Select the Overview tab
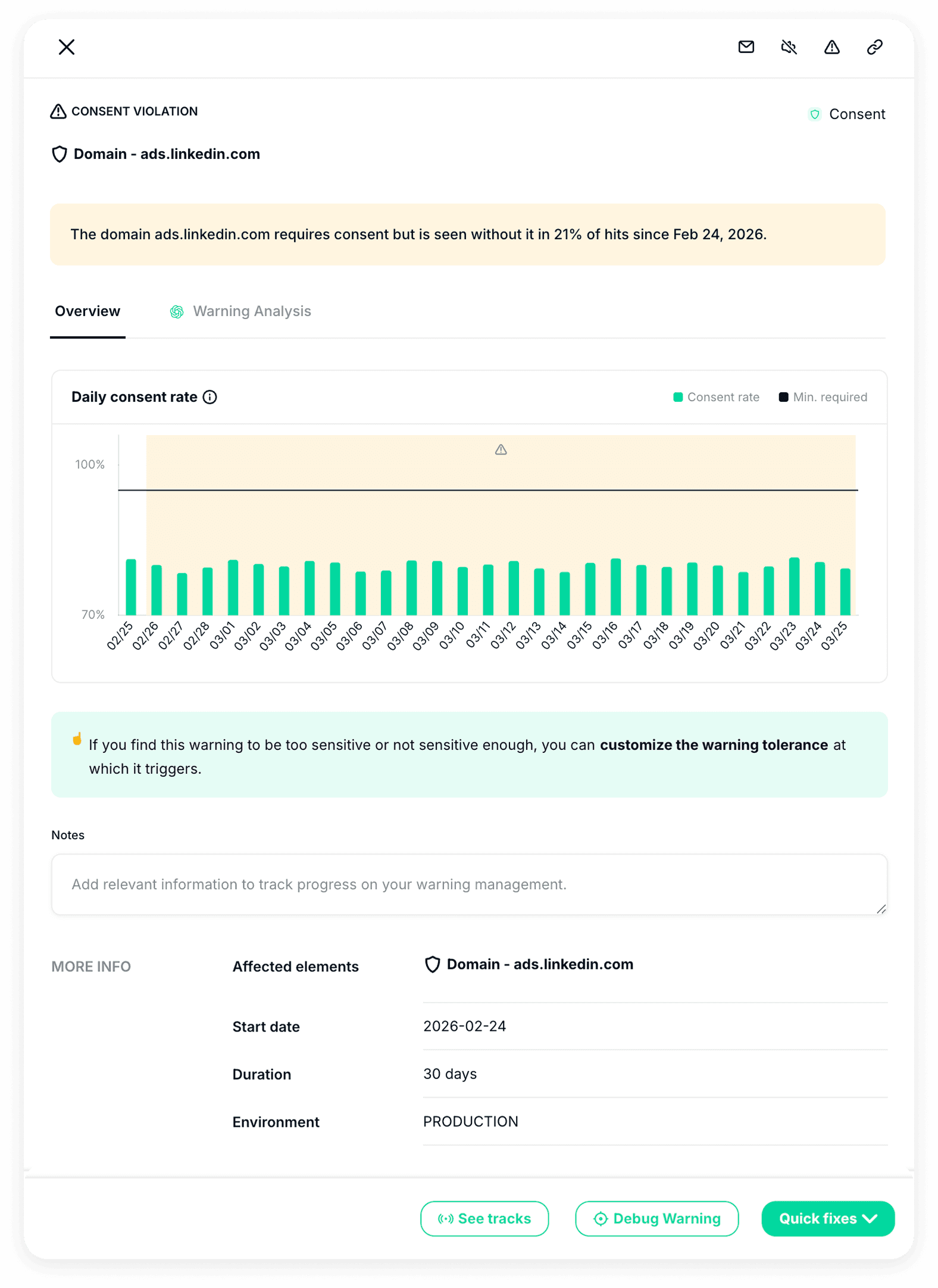Screen dimensions: 938x1288 [87, 311]
